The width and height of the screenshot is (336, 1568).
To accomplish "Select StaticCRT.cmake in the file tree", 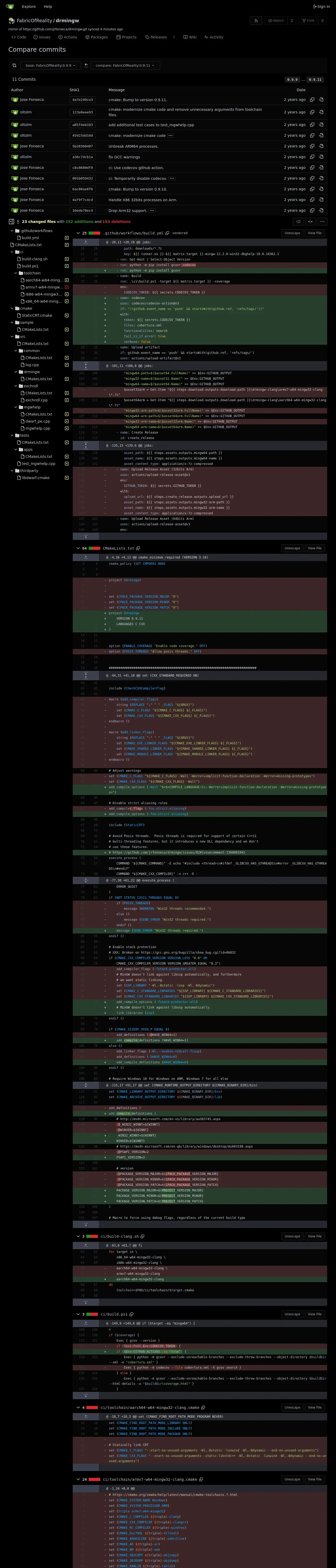I will [x=37, y=315].
